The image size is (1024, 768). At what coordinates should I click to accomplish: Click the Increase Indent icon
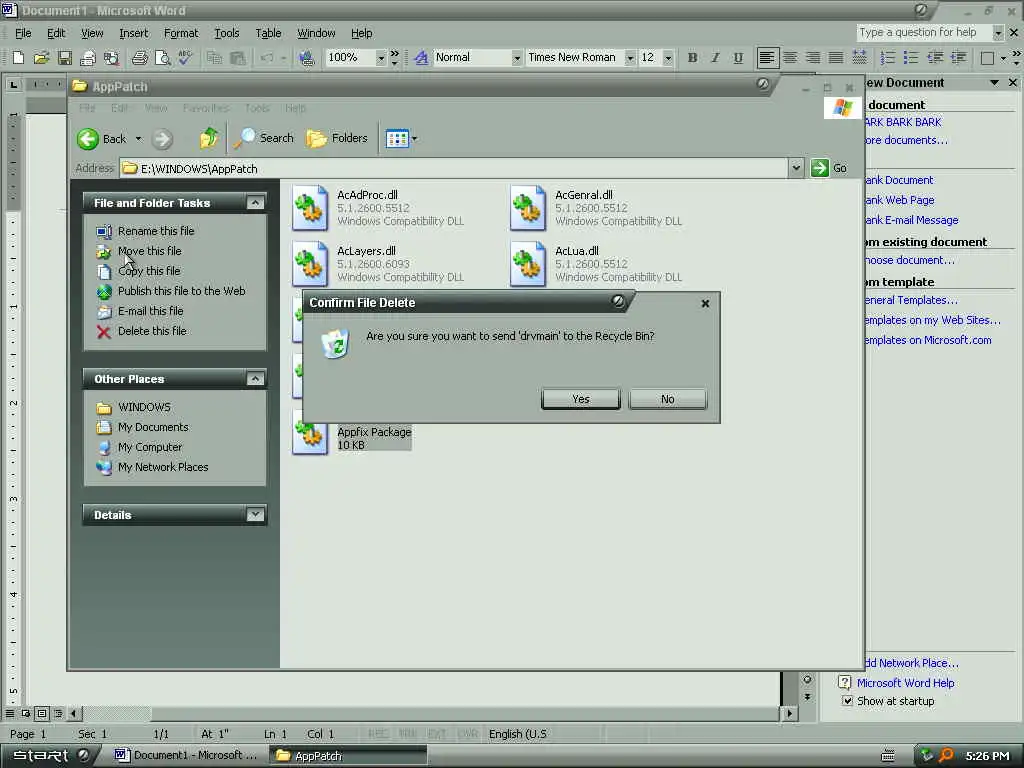958,58
